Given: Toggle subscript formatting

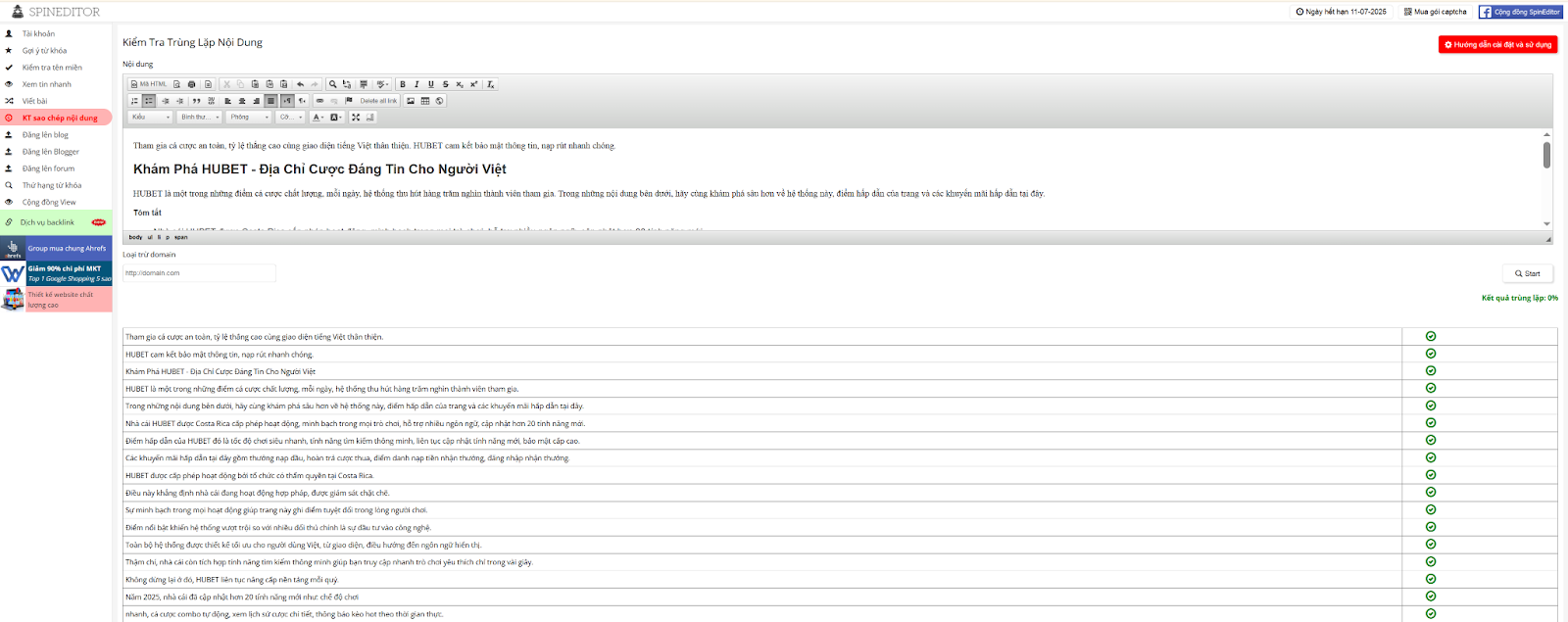Looking at the screenshot, I should (x=460, y=84).
